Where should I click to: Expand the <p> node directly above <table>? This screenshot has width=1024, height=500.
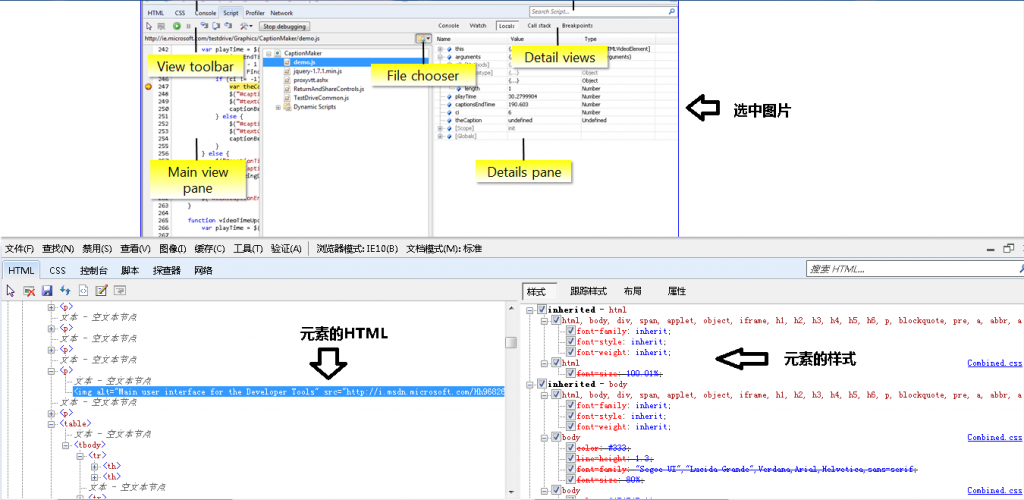click(x=52, y=413)
